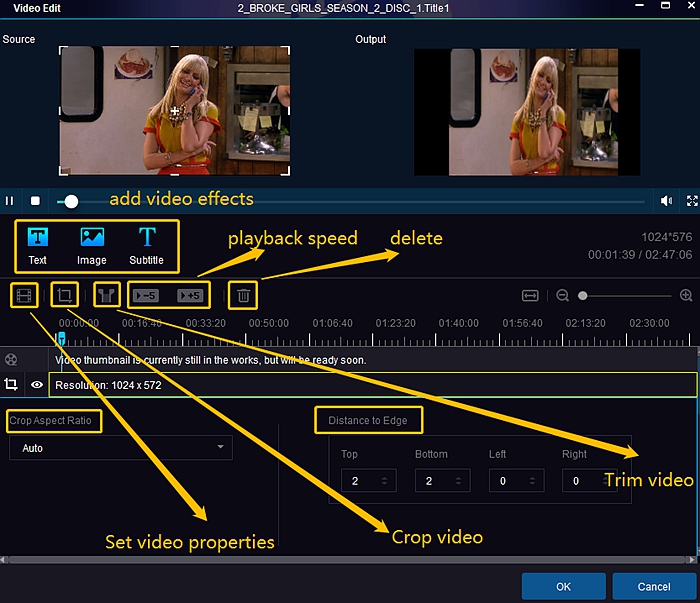Viewport: 700px width, 603px height.
Task: Select the Trim video tool
Action: coord(106,295)
